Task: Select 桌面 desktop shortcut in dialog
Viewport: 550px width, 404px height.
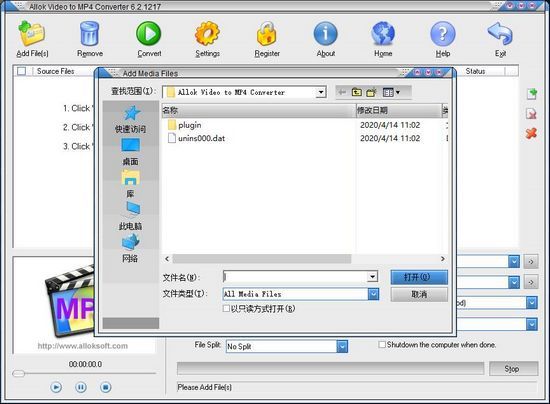Action: pyautogui.click(x=130, y=152)
